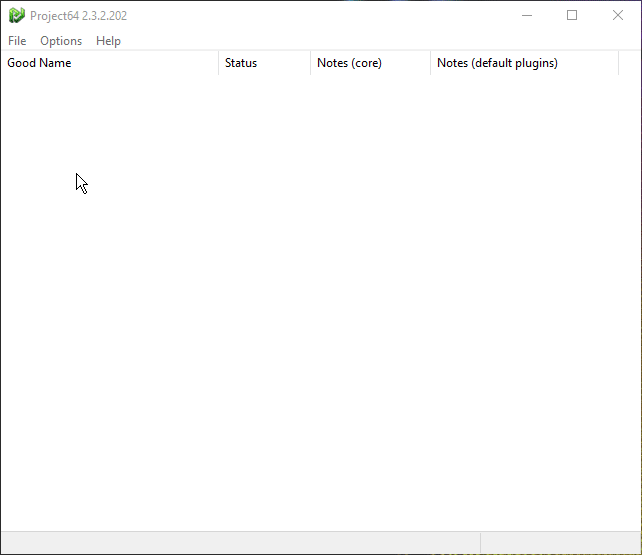642x555 pixels.
Task: Click the Project64 logo in title bar
Action: tap(16, 15)
